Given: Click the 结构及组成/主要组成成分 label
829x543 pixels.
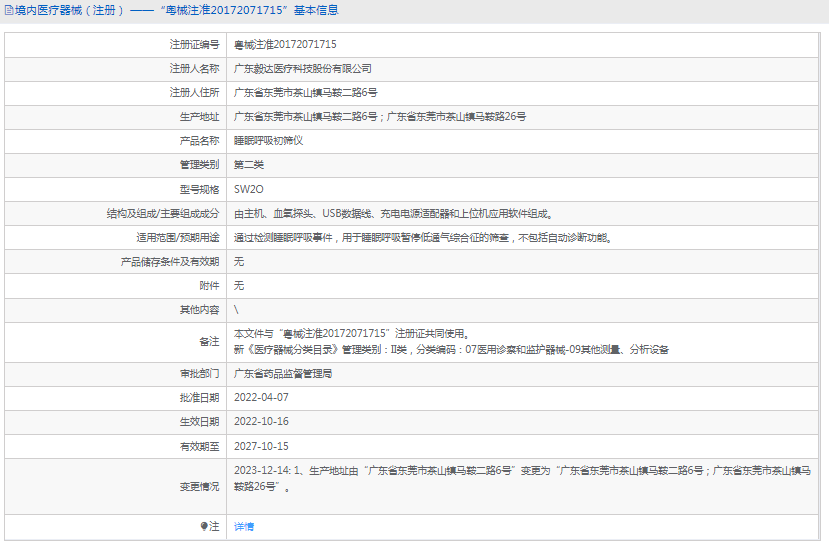Looking at the screenshot, I should [163, 214].
